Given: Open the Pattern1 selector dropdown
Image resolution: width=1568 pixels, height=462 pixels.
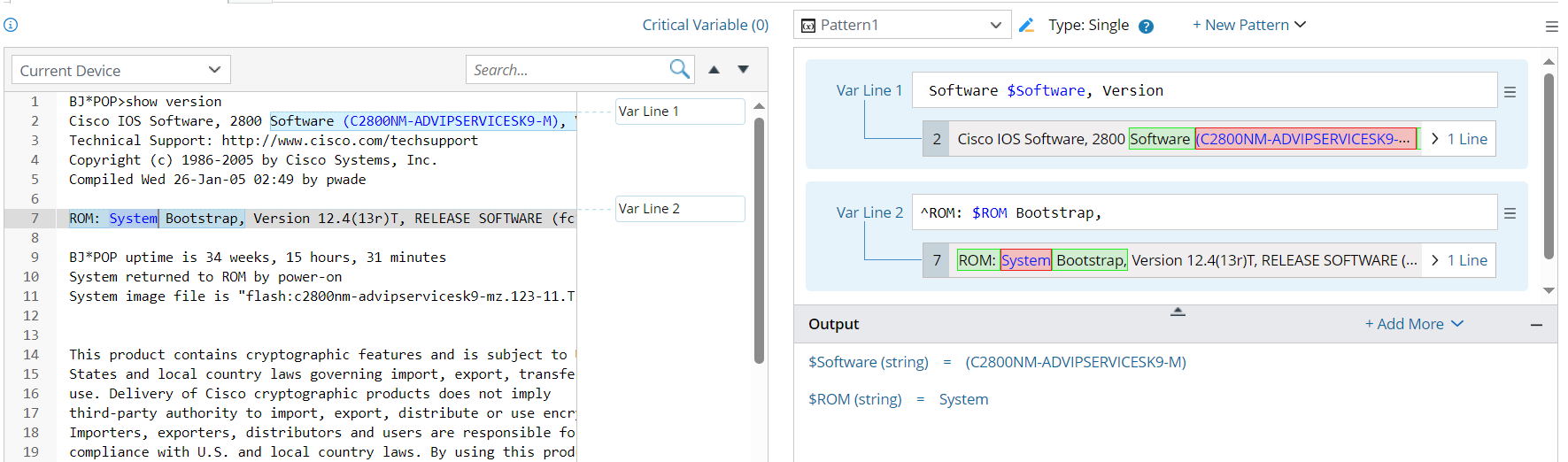Looking at the screenshot, I should tap(902, 25).
